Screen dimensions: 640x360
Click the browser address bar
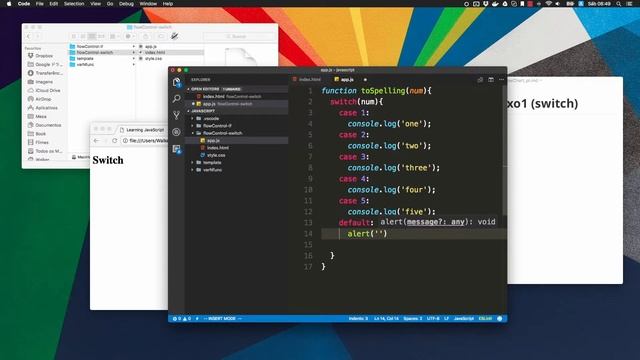pos(145,141)
